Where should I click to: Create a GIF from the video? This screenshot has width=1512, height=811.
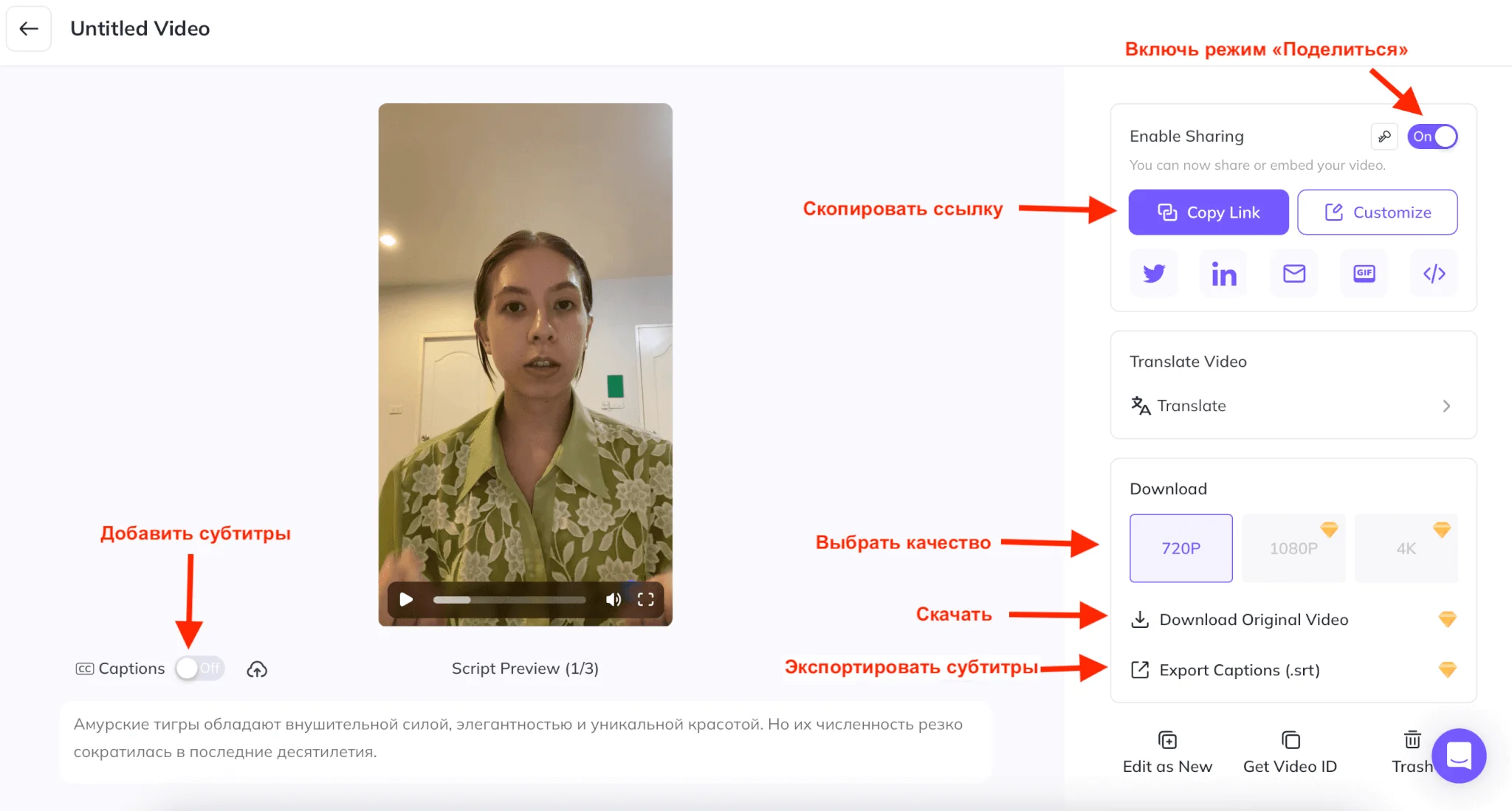(x=1364, y=274)
